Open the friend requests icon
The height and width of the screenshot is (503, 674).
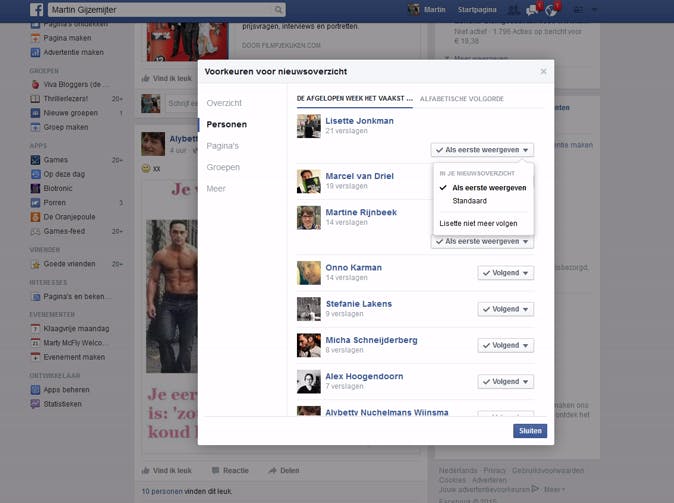coord(513,9)
